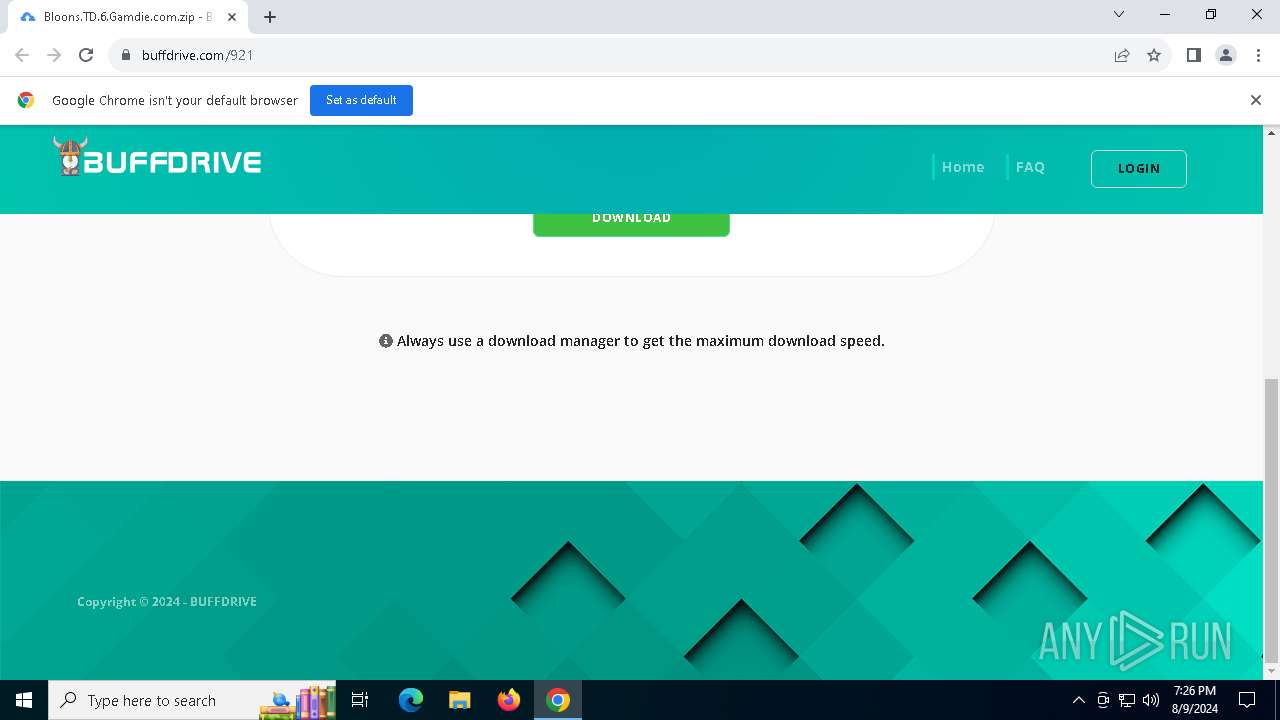The width and height of the screenshot is (1280, 720).
Task: Dismiss the default browser notification bar
Action: [1256, 100]
